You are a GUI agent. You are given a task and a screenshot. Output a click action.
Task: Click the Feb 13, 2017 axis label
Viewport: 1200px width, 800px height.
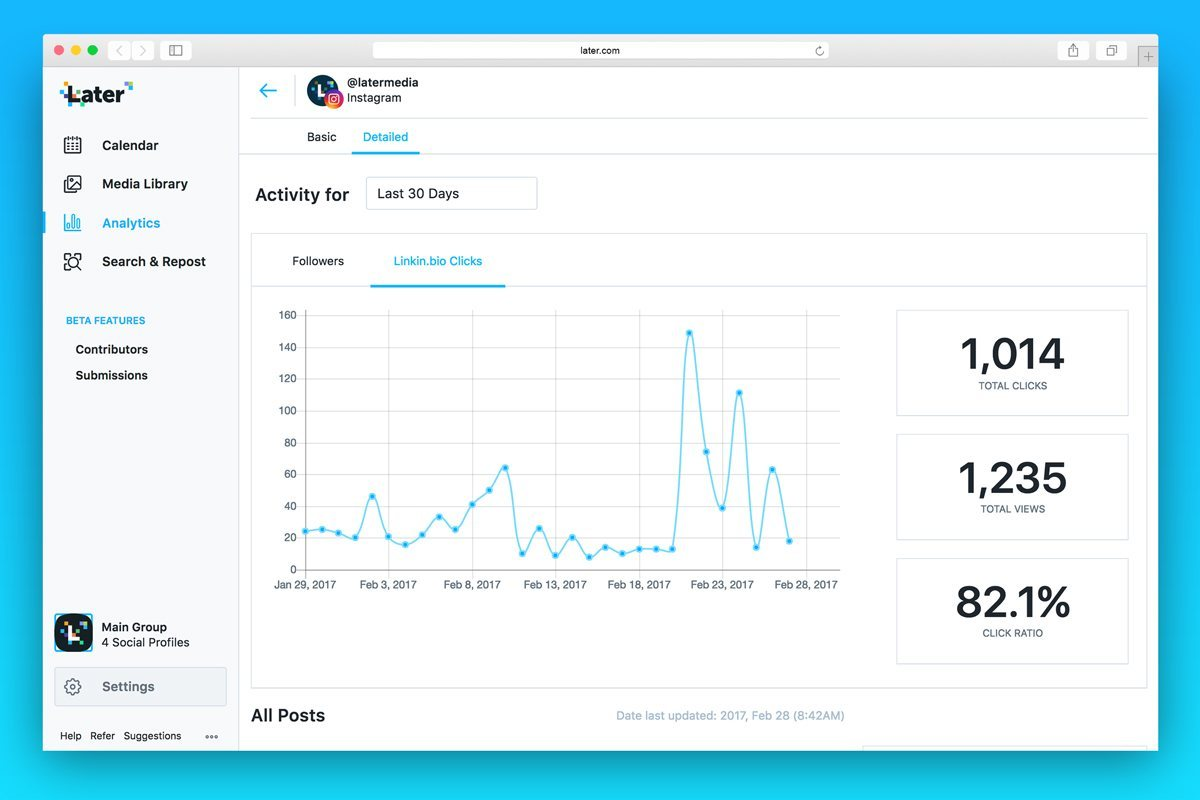[555, 585]
